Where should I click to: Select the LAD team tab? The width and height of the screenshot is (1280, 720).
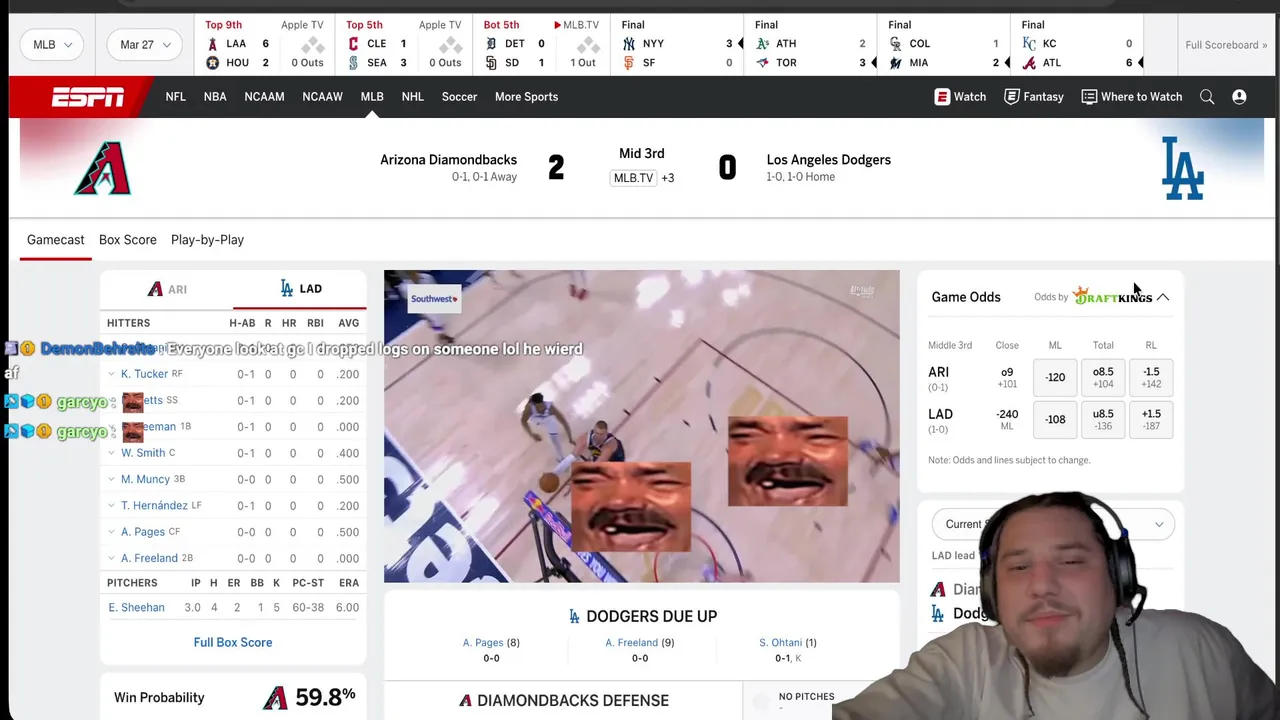[x=300, y=289]
